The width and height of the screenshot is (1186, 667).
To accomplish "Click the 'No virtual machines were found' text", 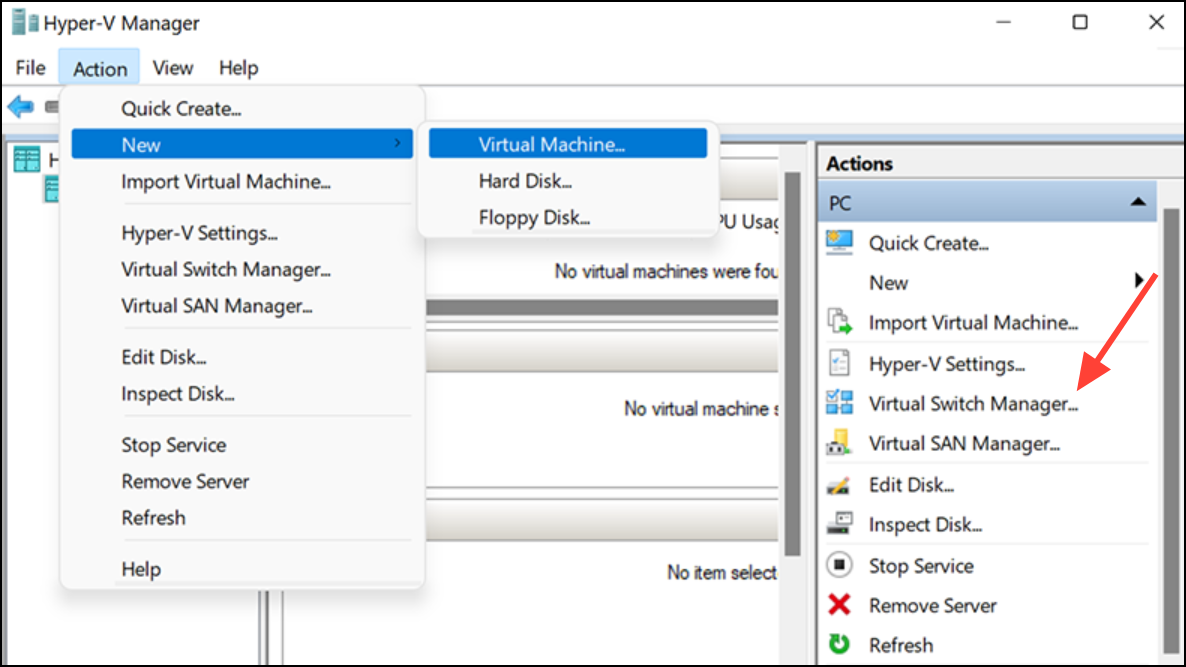I will [666, 271].
